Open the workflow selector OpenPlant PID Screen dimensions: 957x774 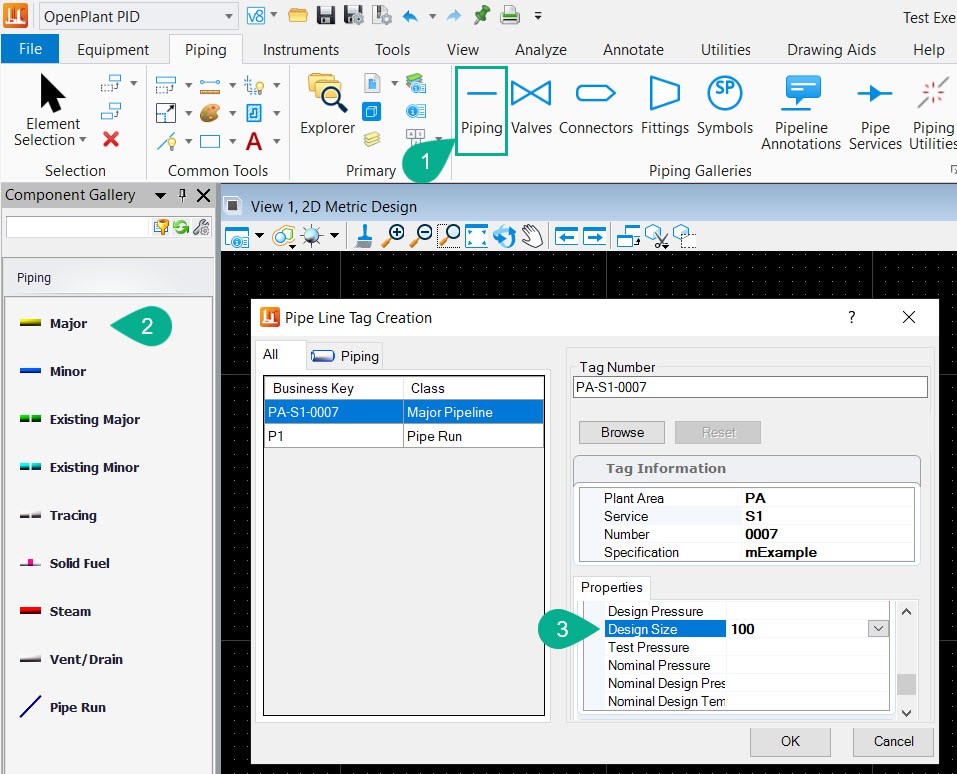[x=139, y=16]
